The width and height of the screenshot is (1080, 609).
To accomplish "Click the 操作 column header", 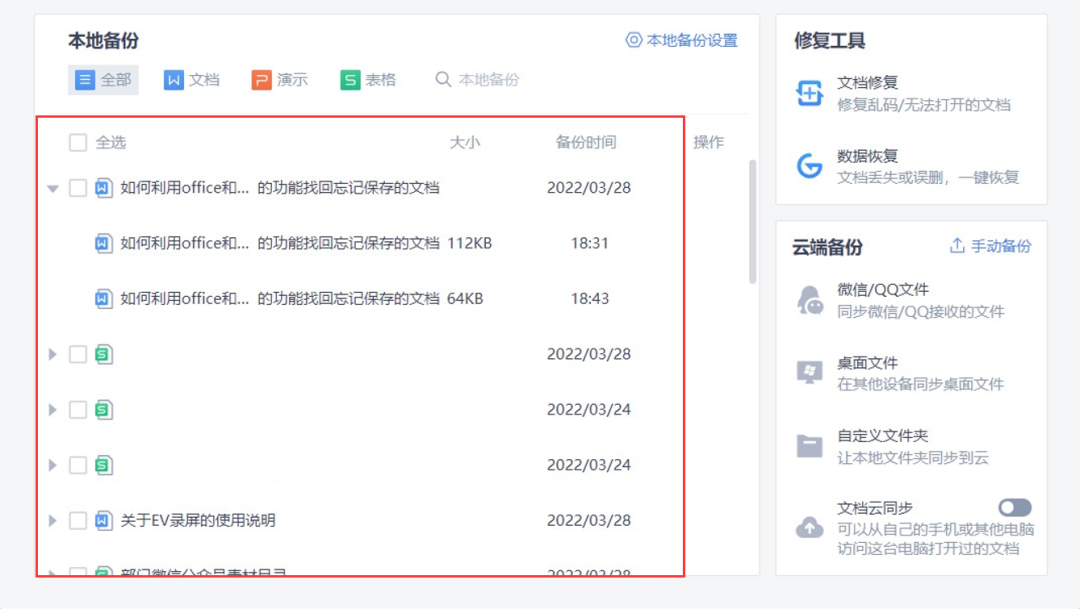I will pos(708,143).
